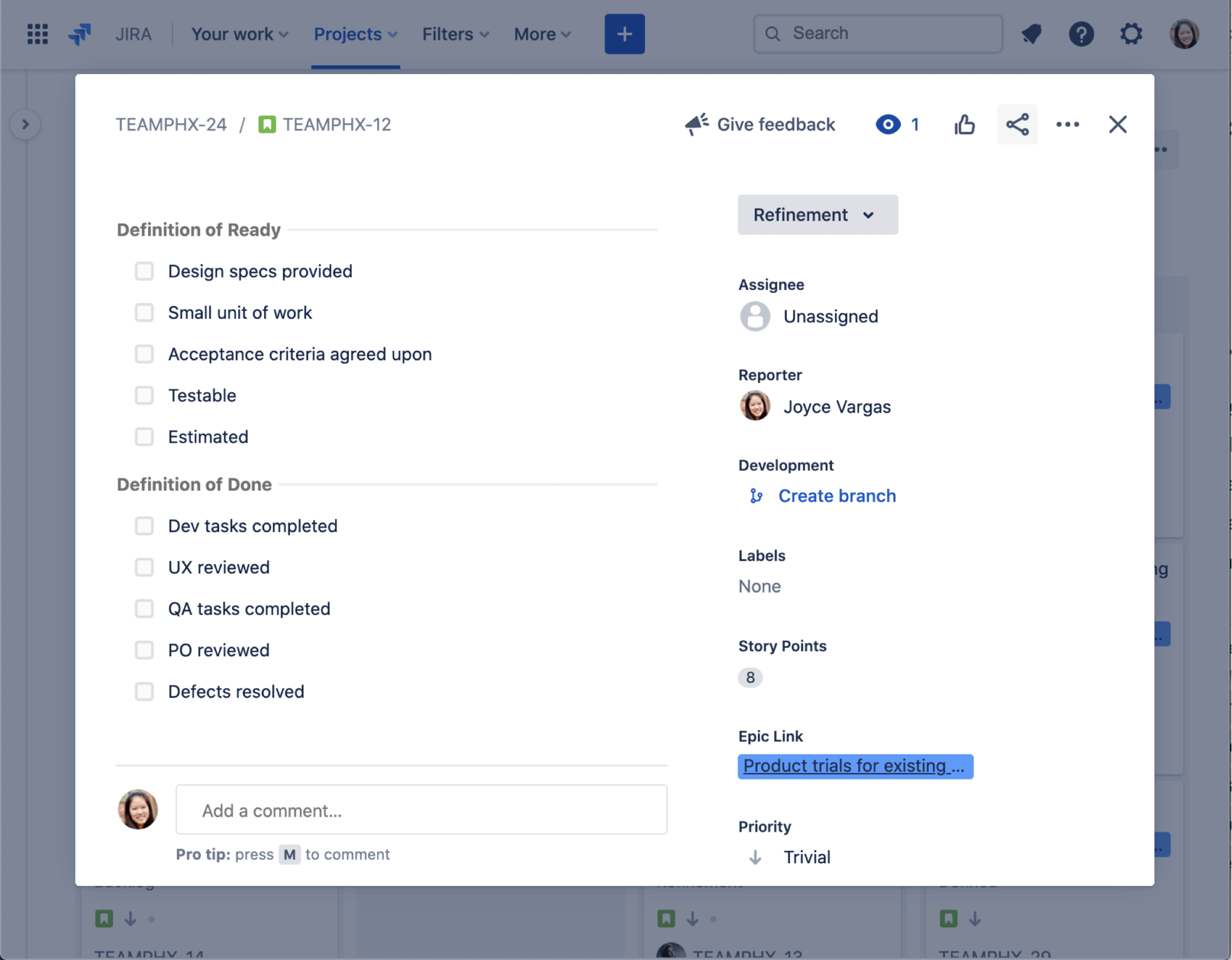Viewport: 1232px width, 960px height.
Task: Click the Product trials for existing Epic Link
Action: coord(853,765)
